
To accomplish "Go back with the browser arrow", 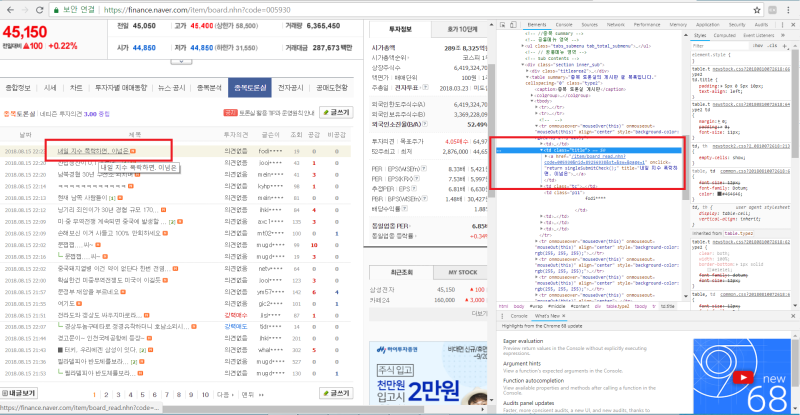I will [10, 10].
